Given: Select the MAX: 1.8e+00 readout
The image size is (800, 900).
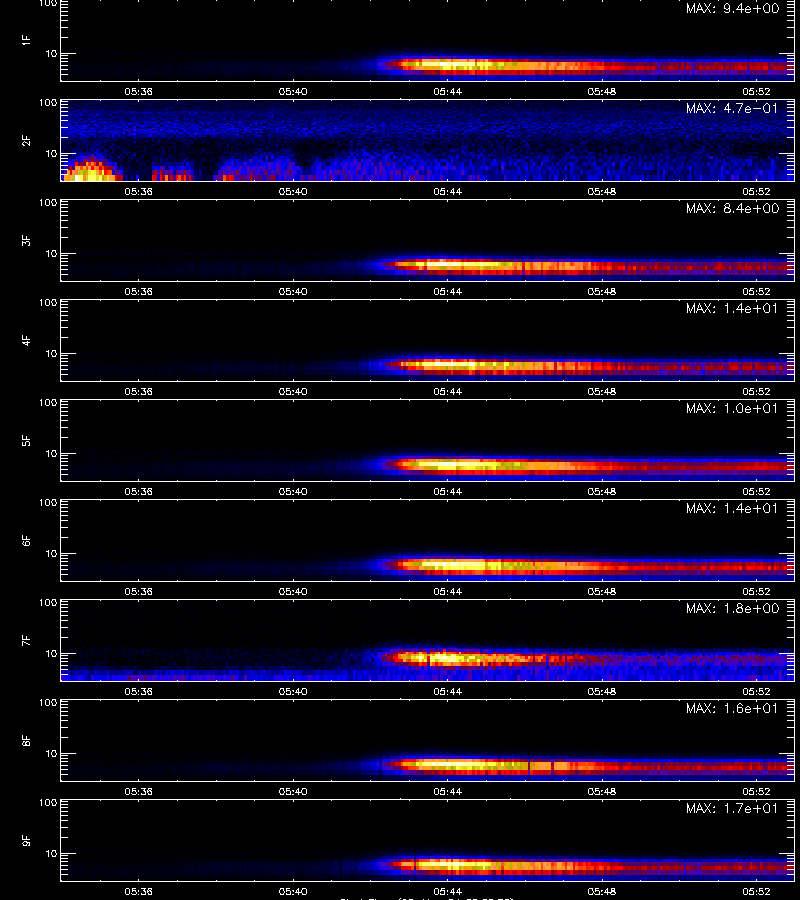Looking at the screenshot, I should tap(732, 608).
